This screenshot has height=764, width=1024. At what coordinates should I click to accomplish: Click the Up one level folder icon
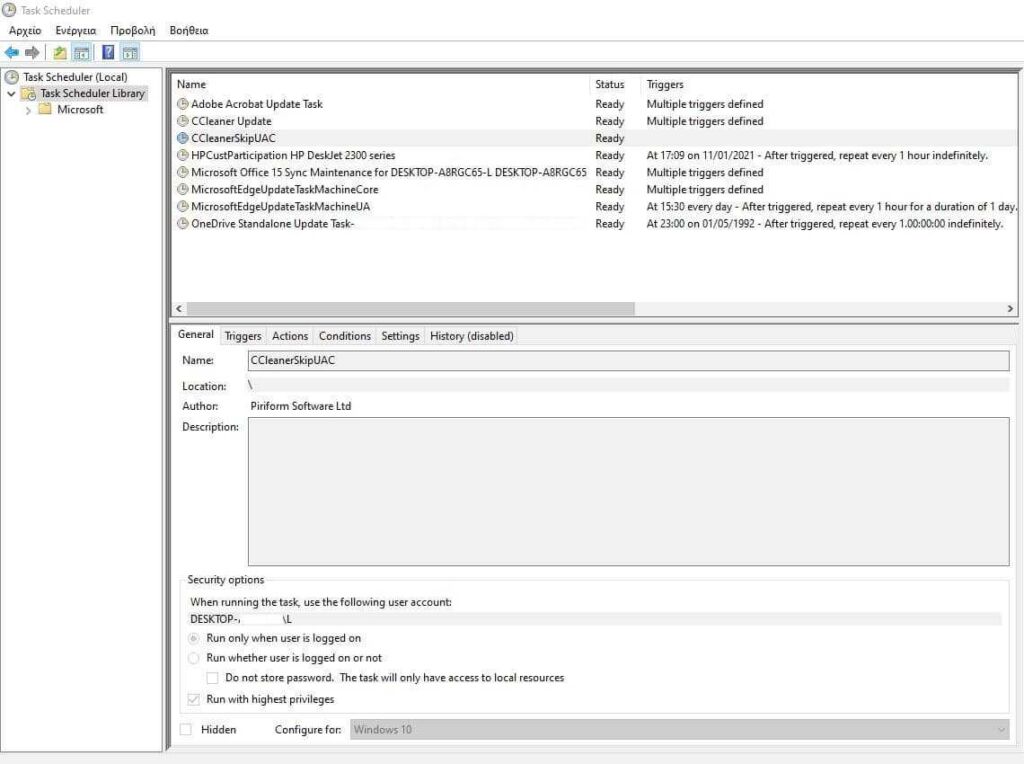(60, 52)
